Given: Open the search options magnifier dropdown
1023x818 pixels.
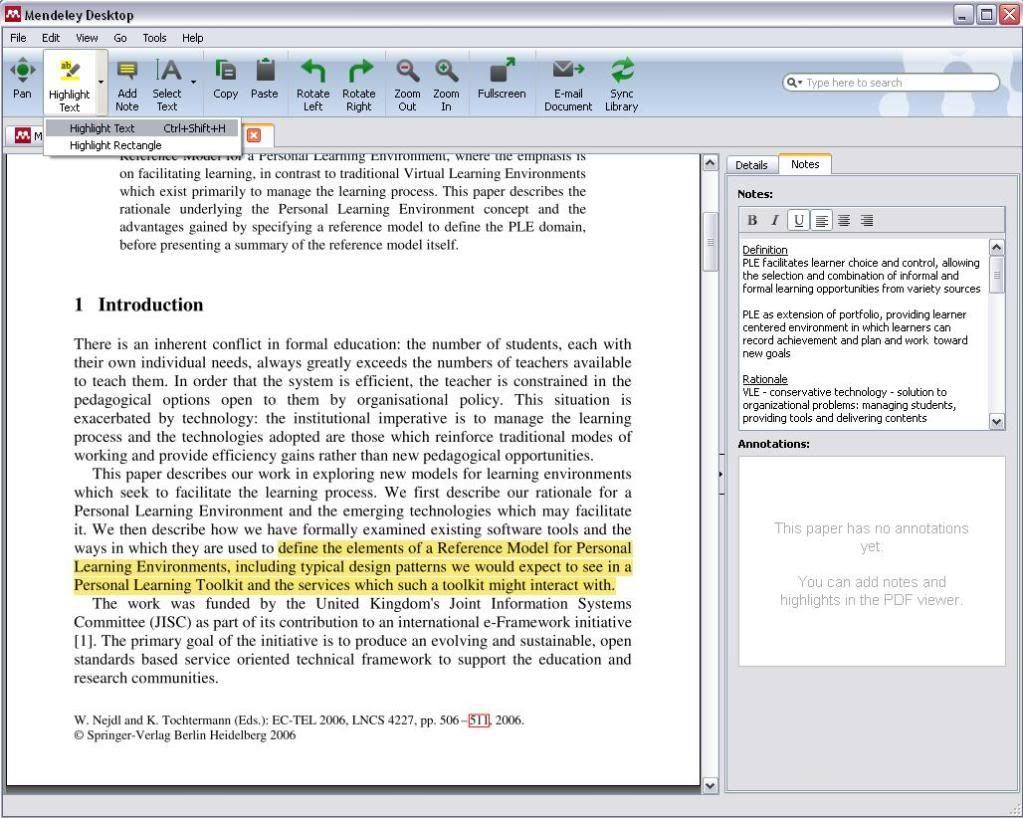Looking at the screenshot, I should (794, 82).
